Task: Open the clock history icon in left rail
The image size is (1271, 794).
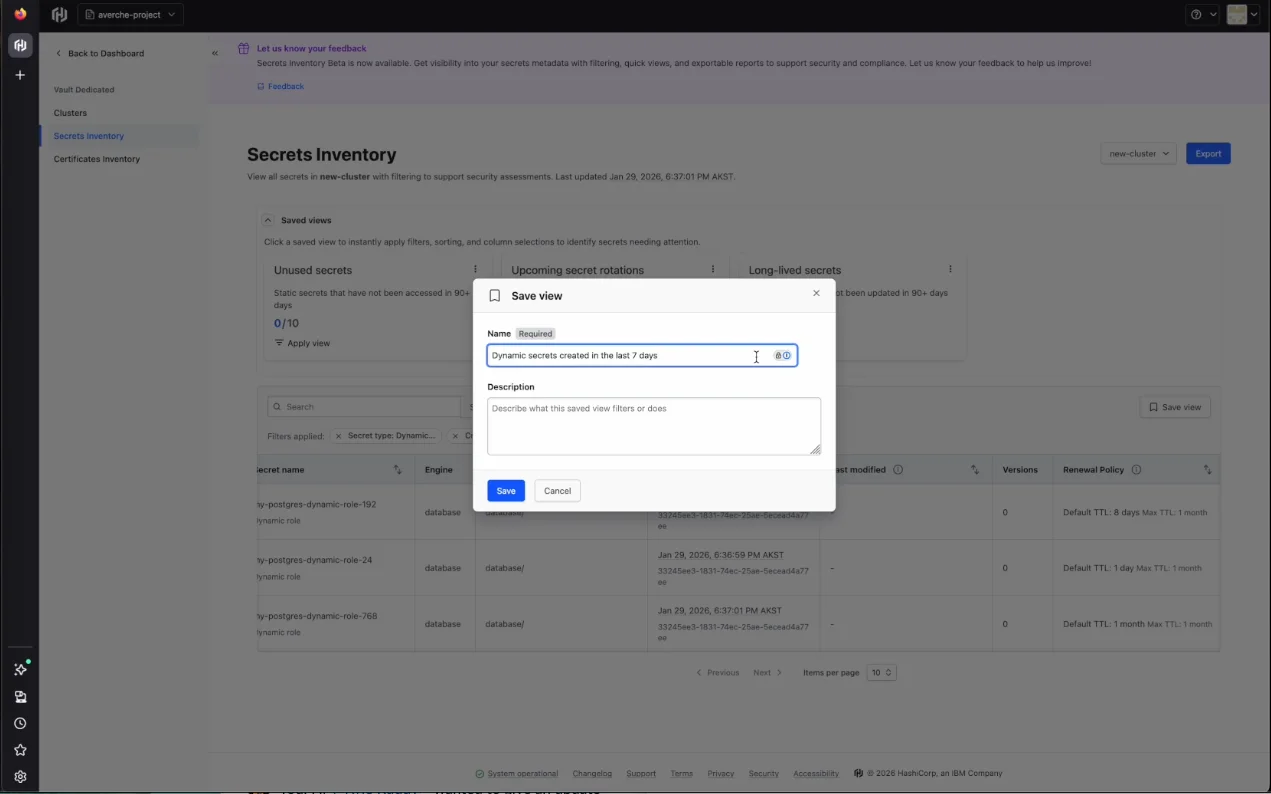Action: (20, 723)
